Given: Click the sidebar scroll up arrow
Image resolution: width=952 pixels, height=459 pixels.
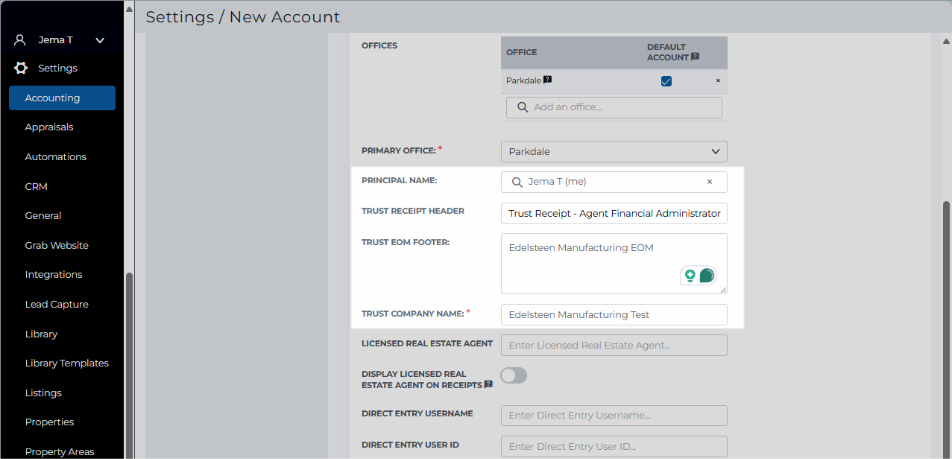Looking at the screenshot, I should pyautogui.click(x=129, y=8).
